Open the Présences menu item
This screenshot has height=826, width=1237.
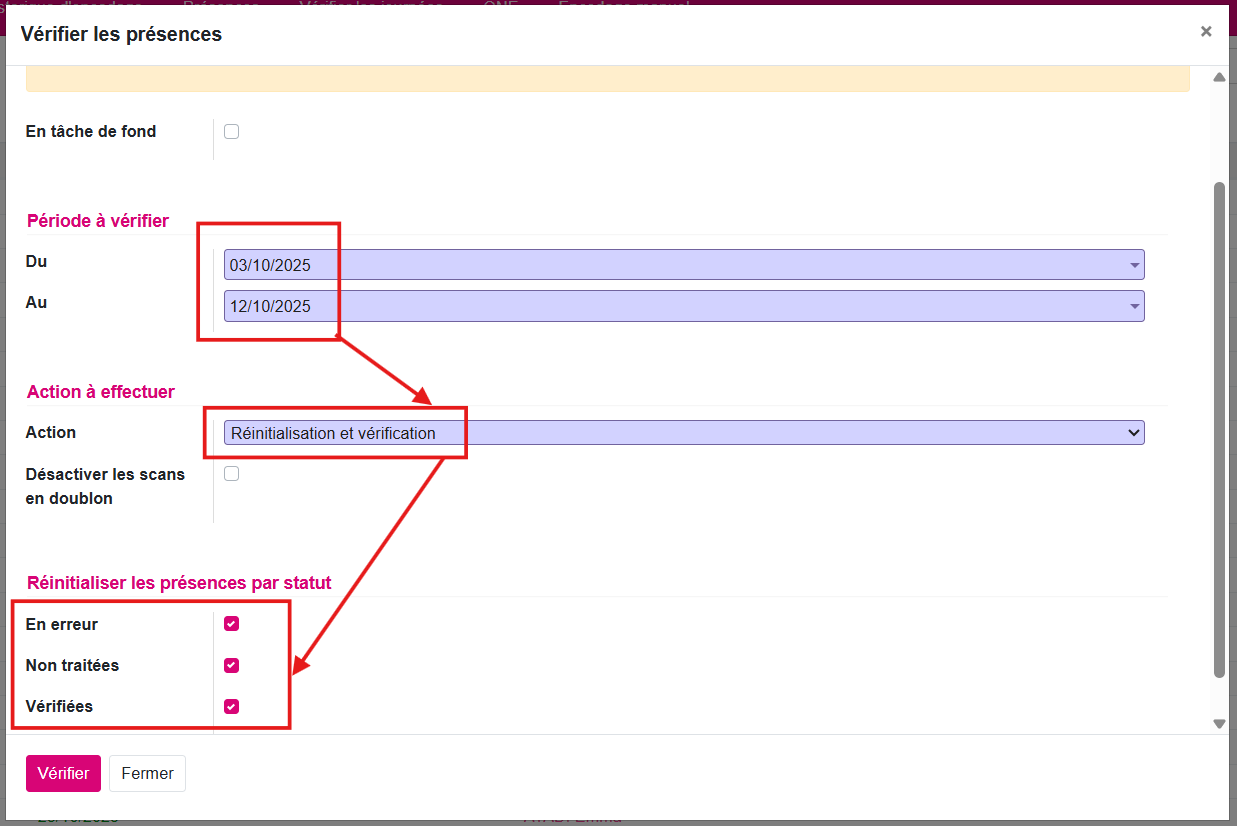221,6
